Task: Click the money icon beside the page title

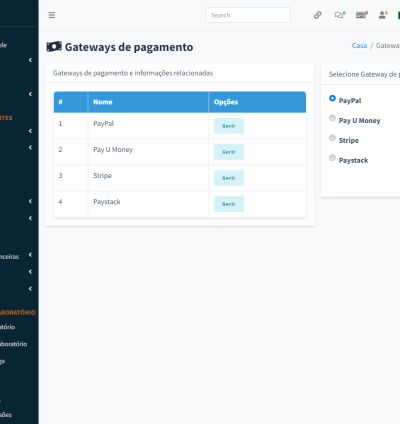Action: click(54, 47)
